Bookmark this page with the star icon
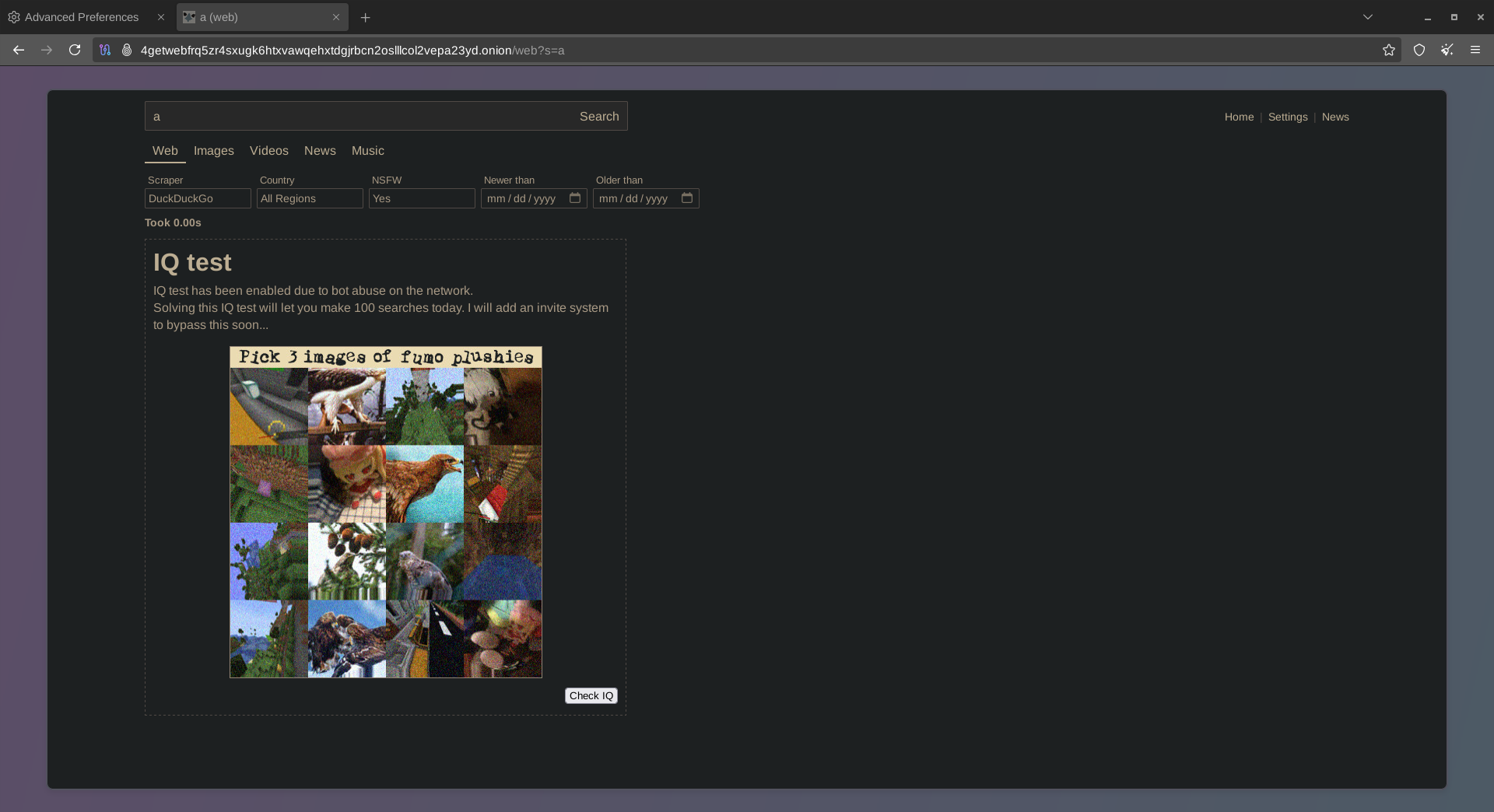Image resolution: width=1494 pixels, height=812 pixels. point(1389,50)
